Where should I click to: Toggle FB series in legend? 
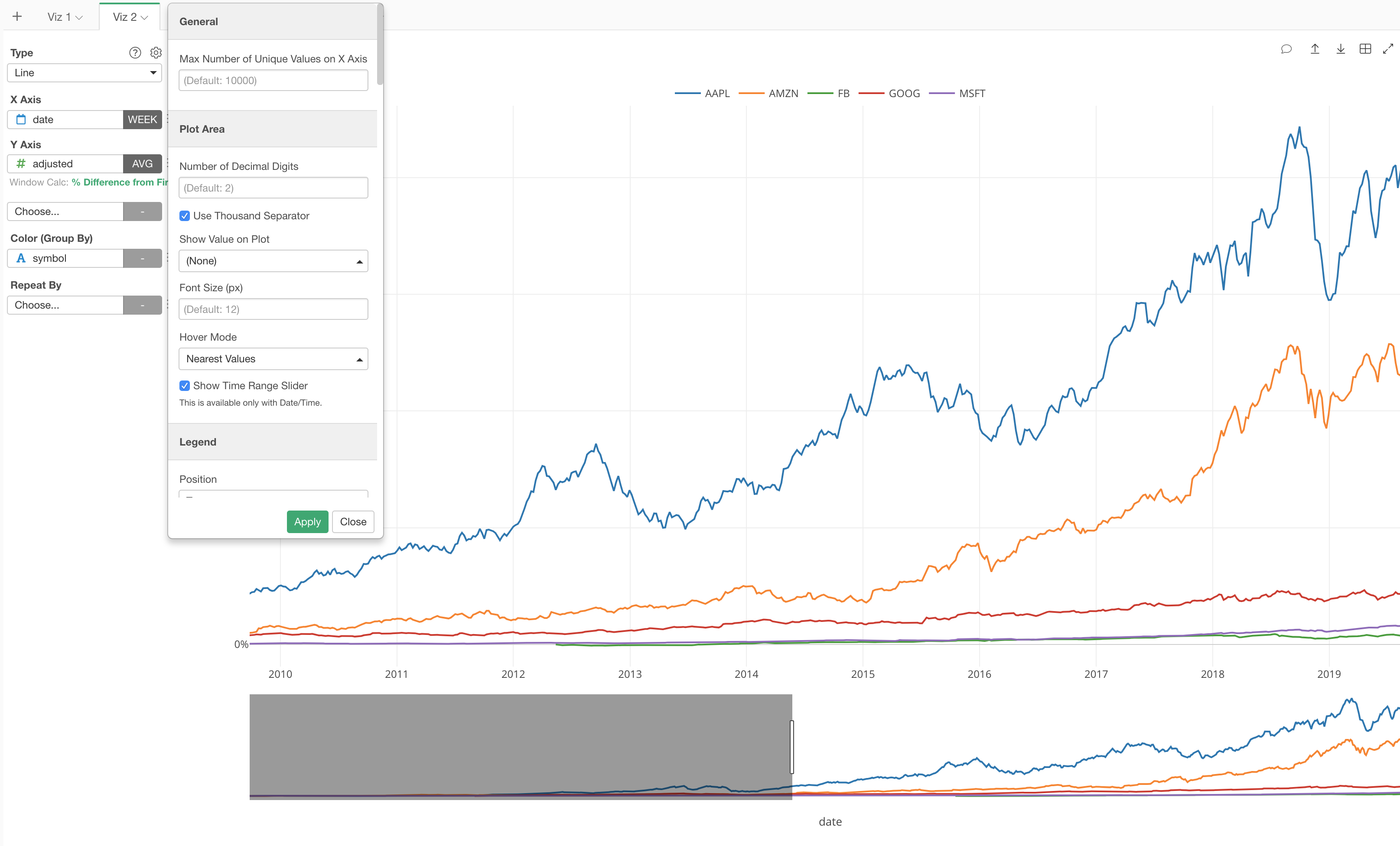click(828, 93)
